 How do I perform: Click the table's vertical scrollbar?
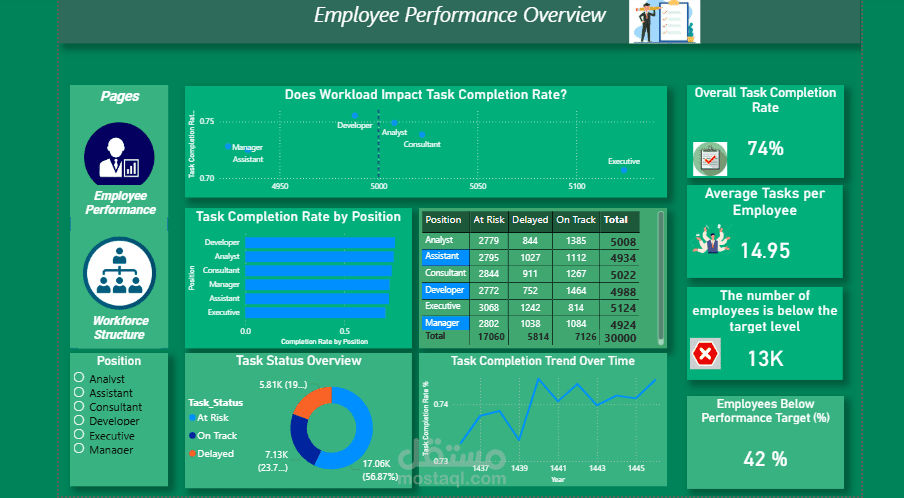[x=661, y=278]
